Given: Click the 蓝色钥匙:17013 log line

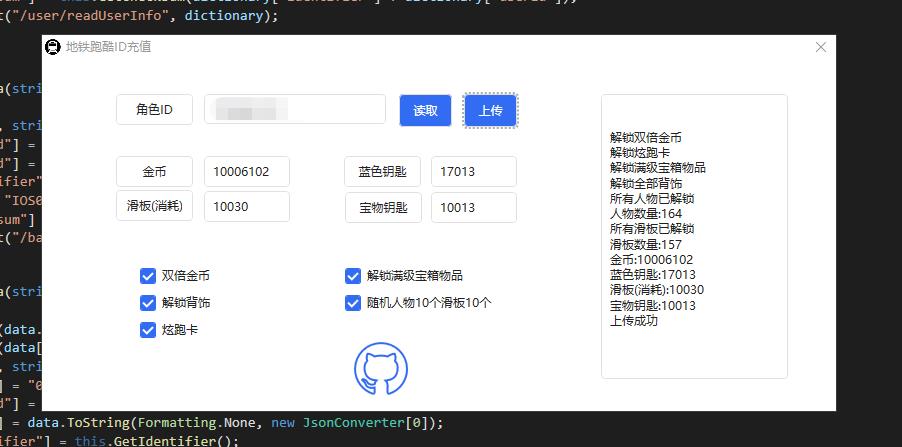Looking at the screenshot, I should [653, 274].
